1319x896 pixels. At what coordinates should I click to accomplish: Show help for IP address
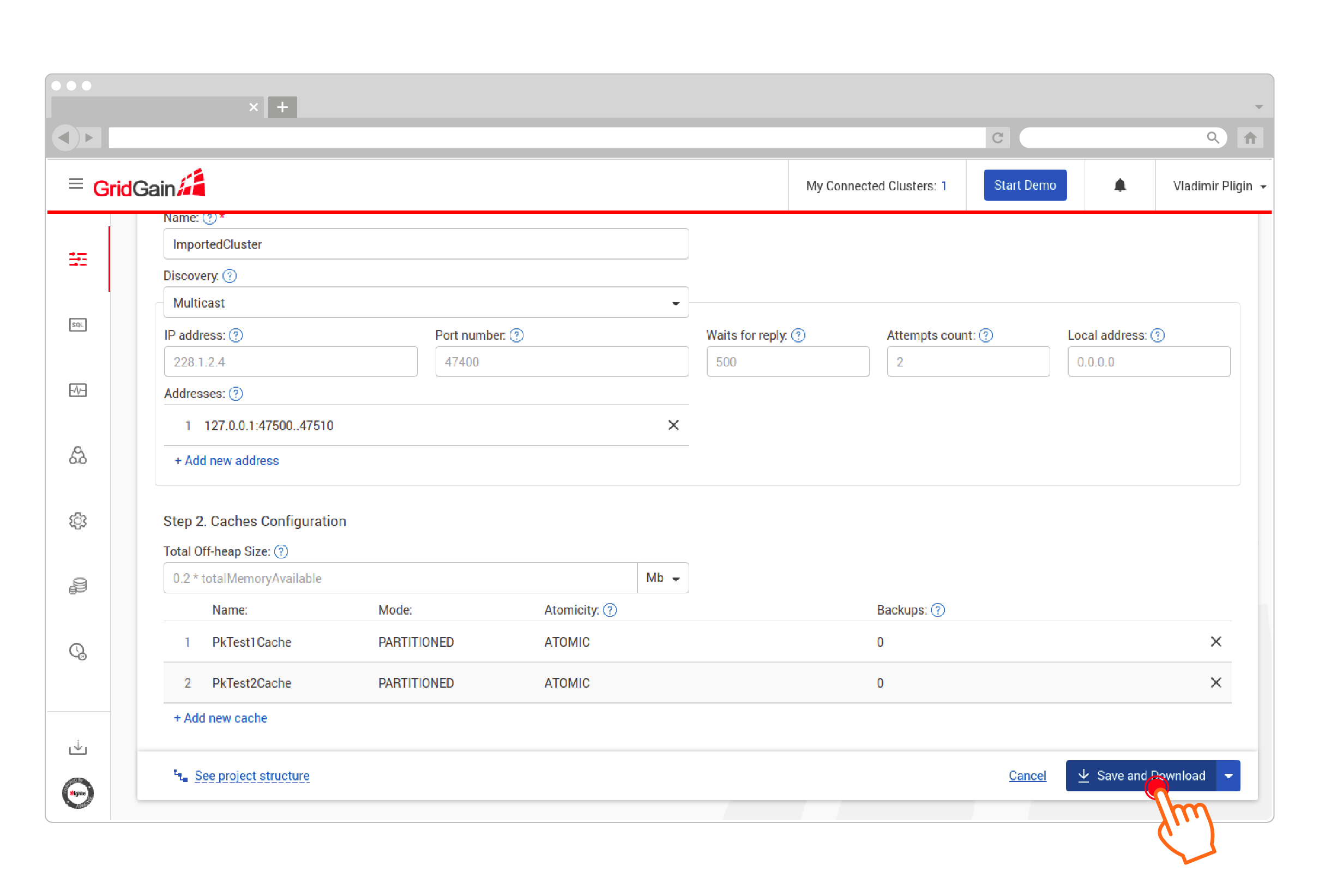tap(236, 335)
